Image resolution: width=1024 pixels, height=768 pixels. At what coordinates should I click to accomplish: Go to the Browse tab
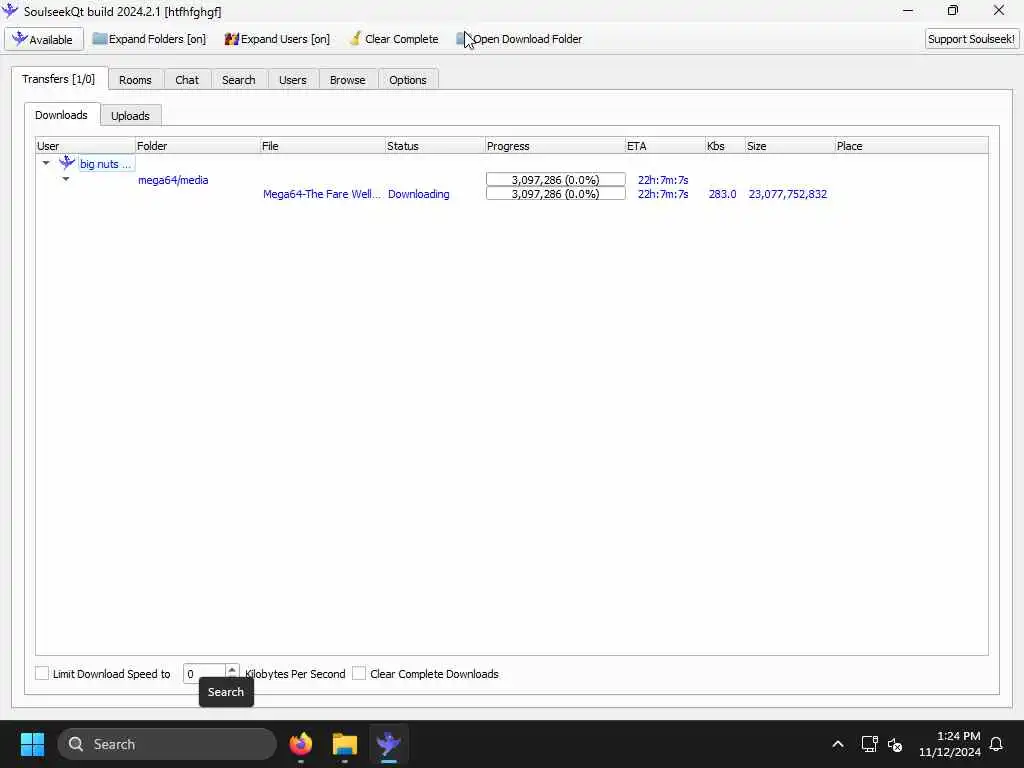coord(347,80)
